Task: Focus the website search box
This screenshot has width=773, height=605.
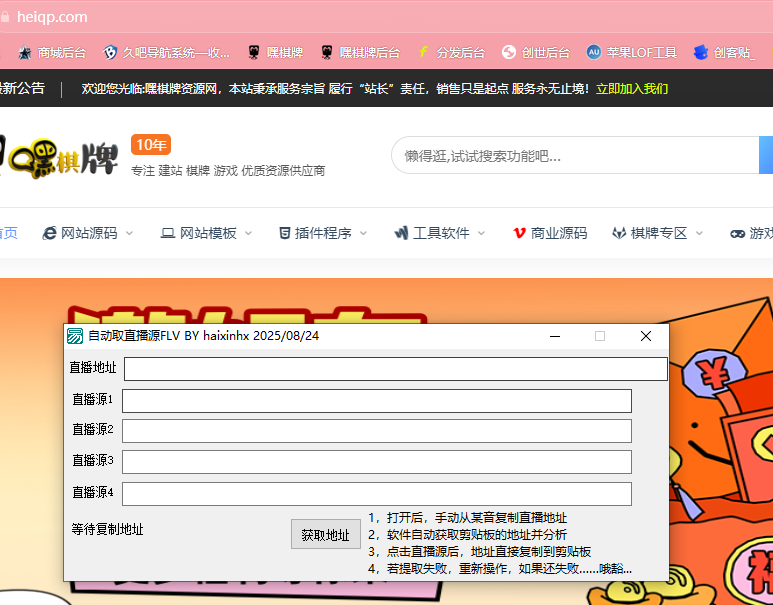Action: click(x=570, y=156)
